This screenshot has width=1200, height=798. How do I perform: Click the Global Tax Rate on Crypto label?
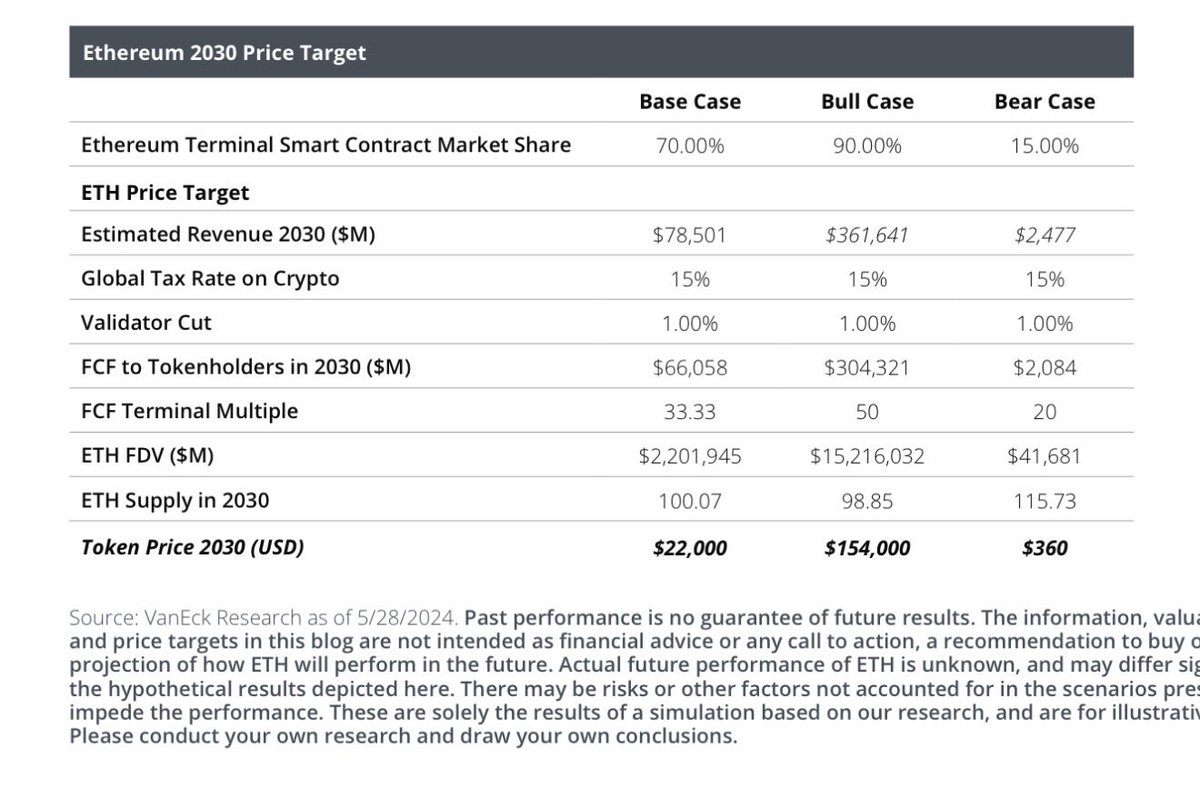pos(210,279)
